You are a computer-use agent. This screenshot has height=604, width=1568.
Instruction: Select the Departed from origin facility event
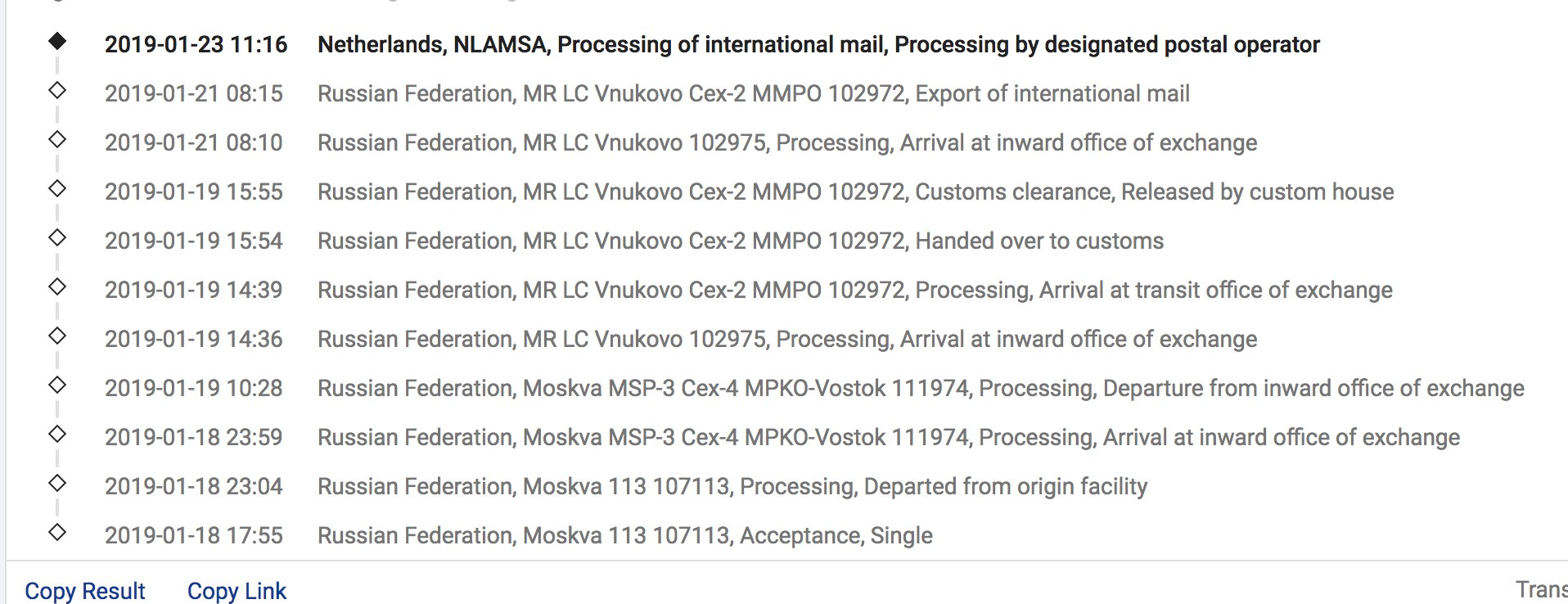click(732, 486)
